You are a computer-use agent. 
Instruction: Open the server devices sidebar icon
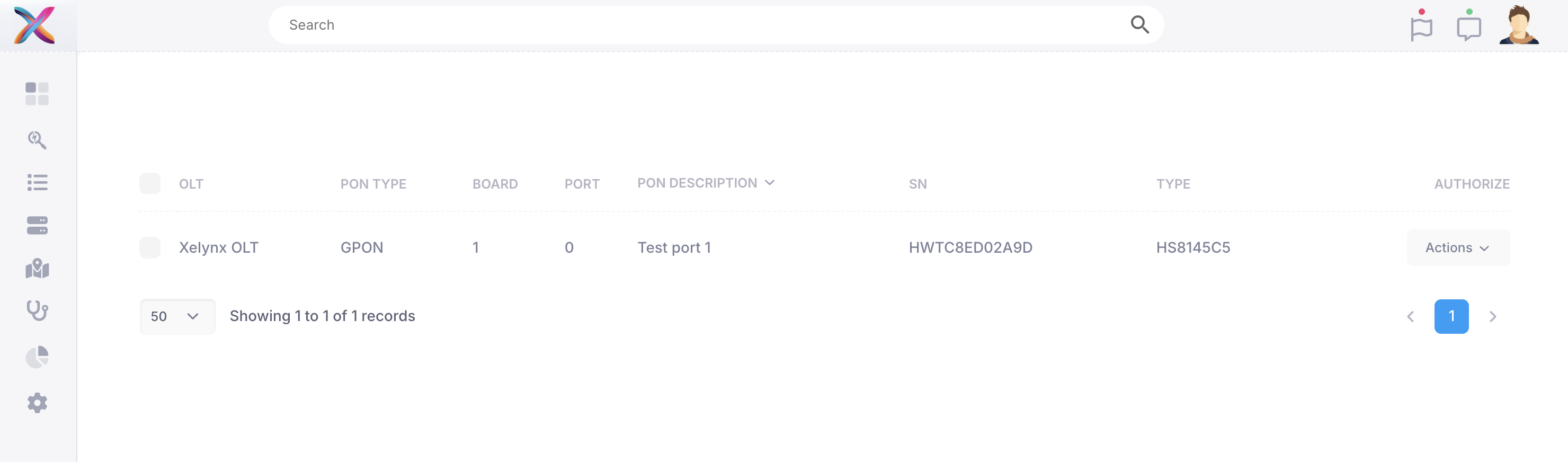coord(37,225)
